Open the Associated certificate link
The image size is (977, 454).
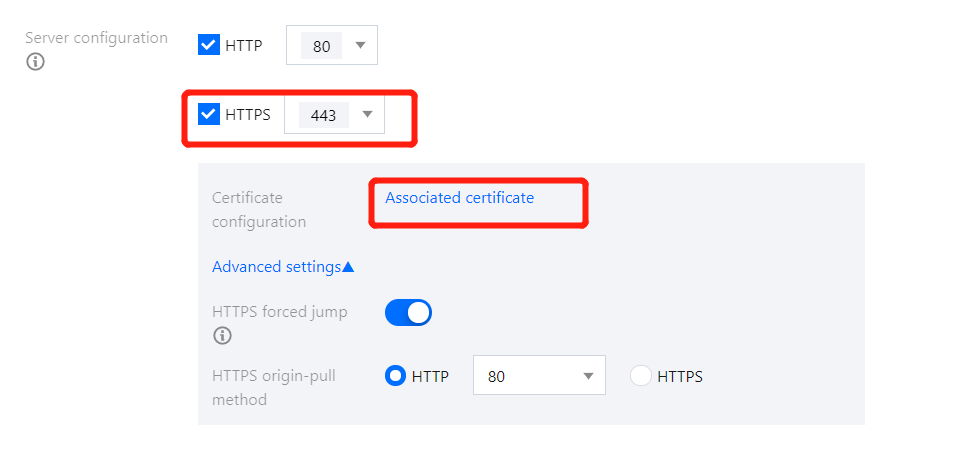[459, 198]
